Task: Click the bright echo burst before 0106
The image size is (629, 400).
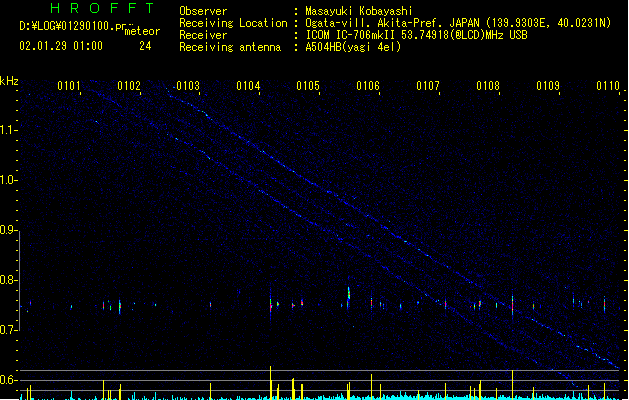Action: [349, 294]
